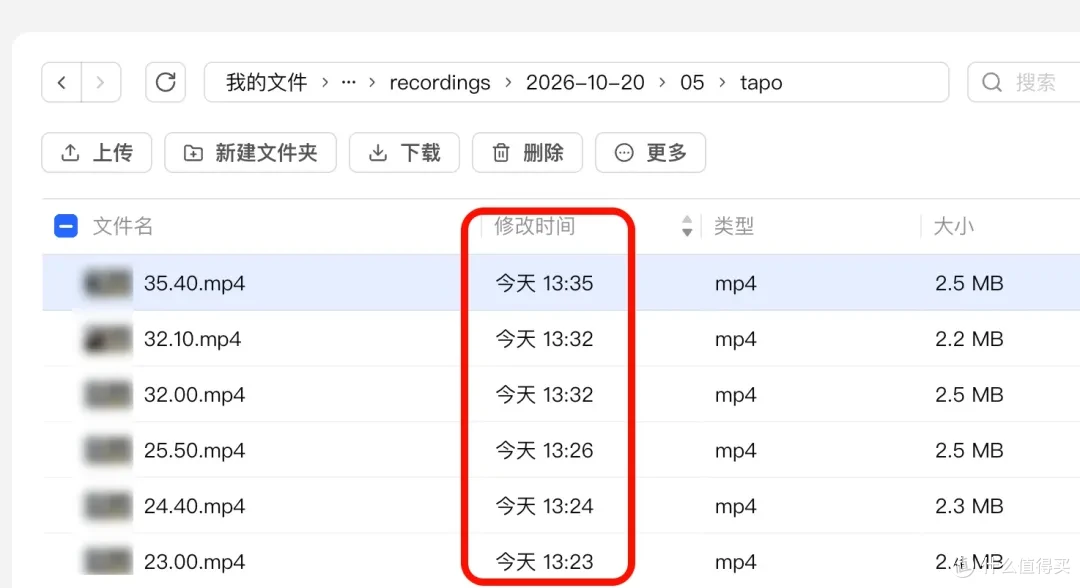1080x588 pixels.
Task: Create folder with 新建文件夹 button
Action: click(251, 152)
